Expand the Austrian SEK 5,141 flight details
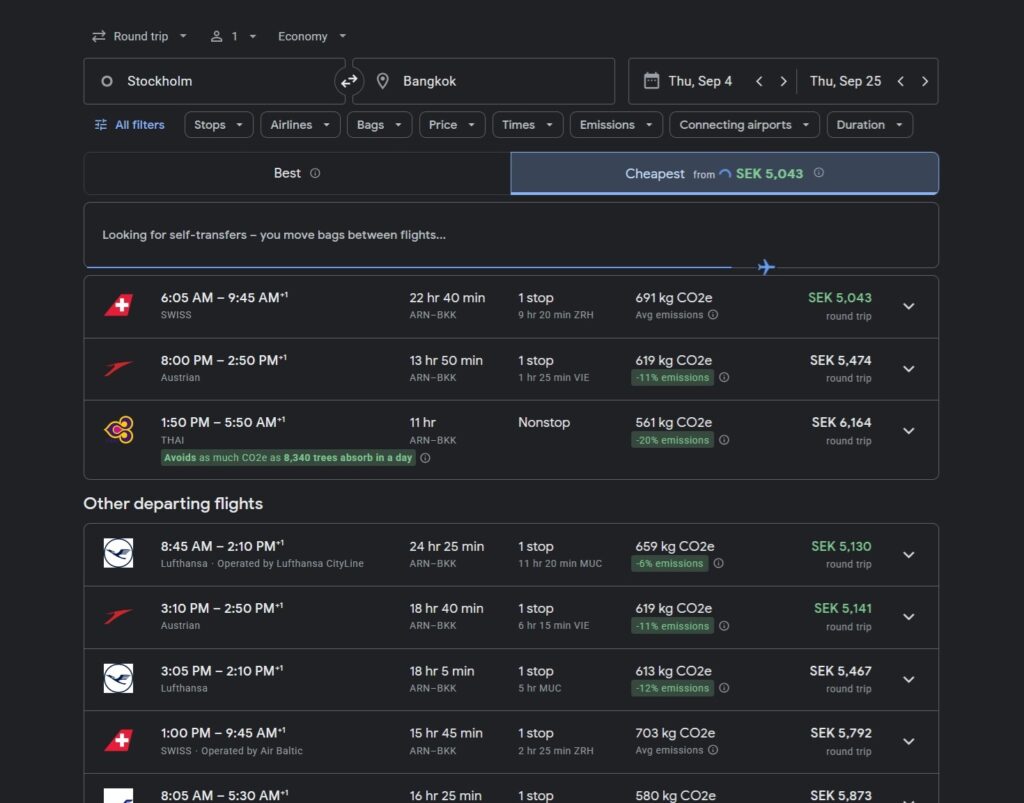Viewport: 1024px width, 803px height. 908,617
